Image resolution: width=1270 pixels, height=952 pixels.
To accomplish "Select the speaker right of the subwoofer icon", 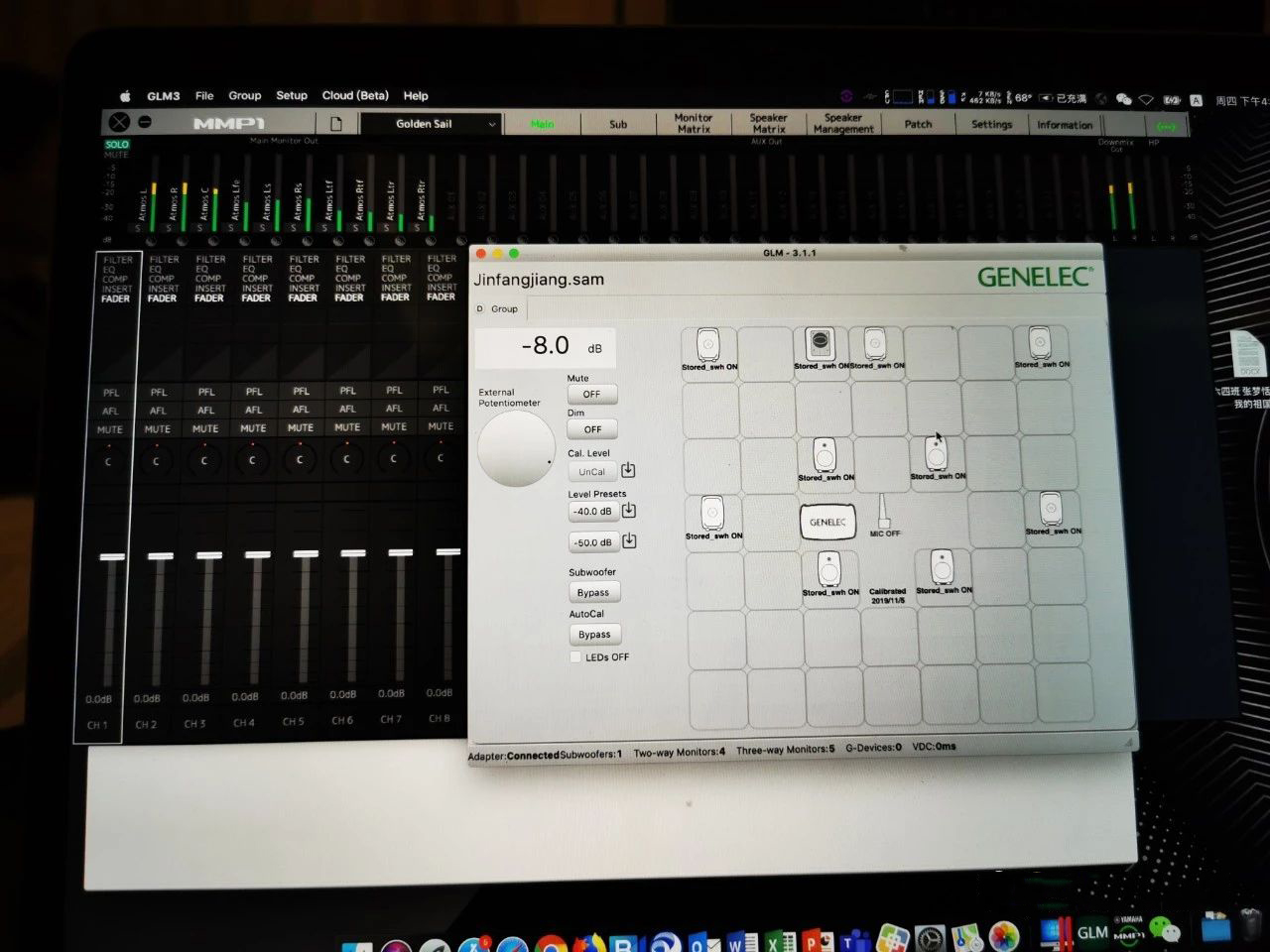I will click(874, 345).
